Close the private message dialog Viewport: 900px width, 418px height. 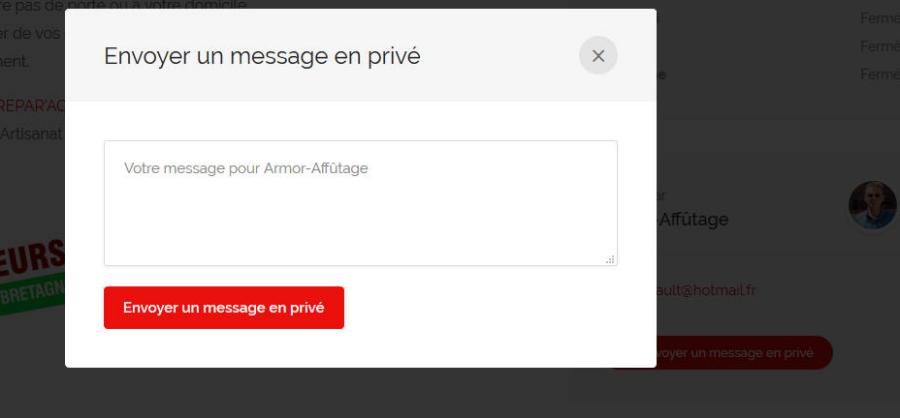pyautogui.click(x=598, y=56)
